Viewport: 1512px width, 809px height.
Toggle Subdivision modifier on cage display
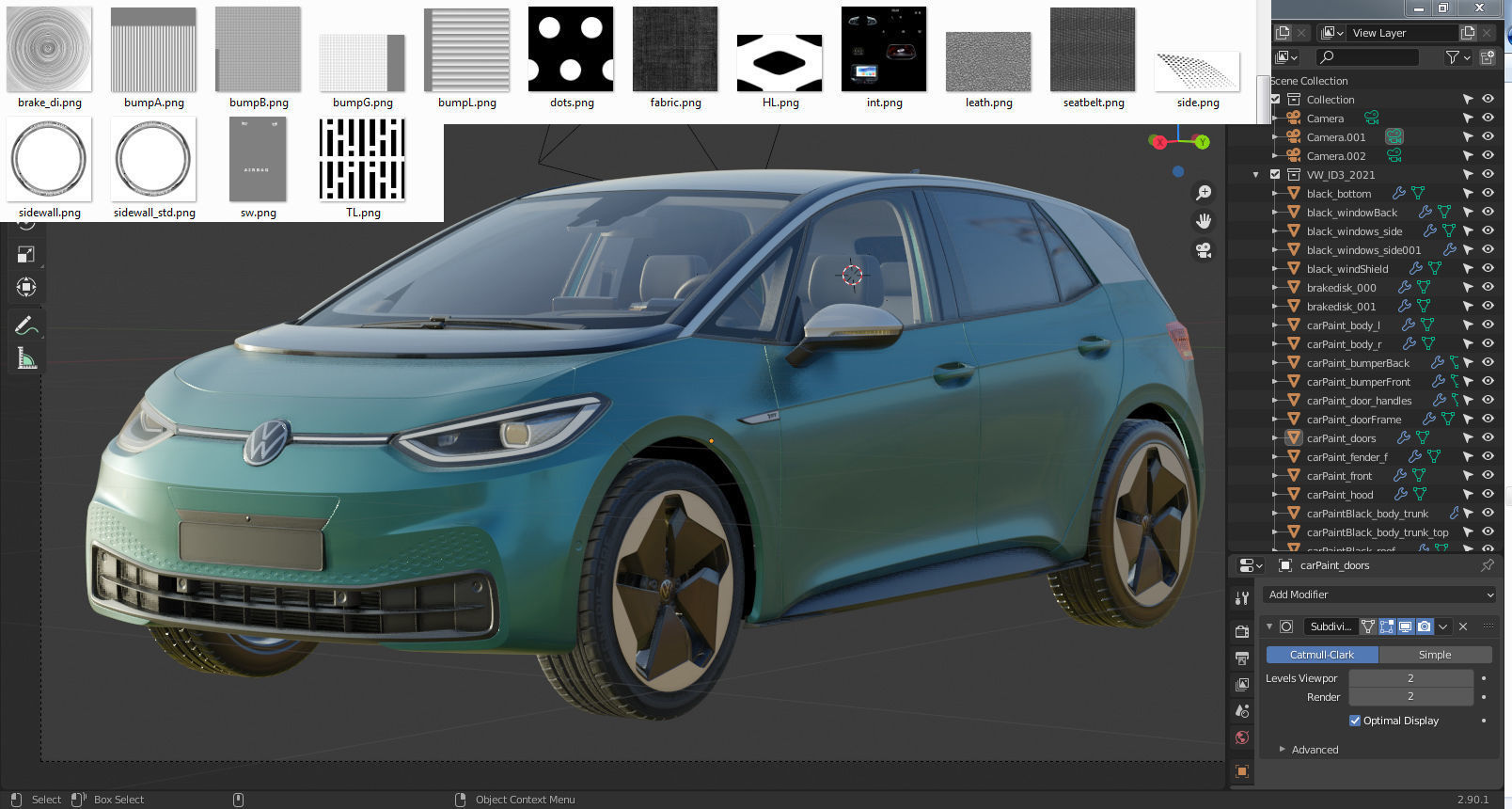pos(1368,627)
